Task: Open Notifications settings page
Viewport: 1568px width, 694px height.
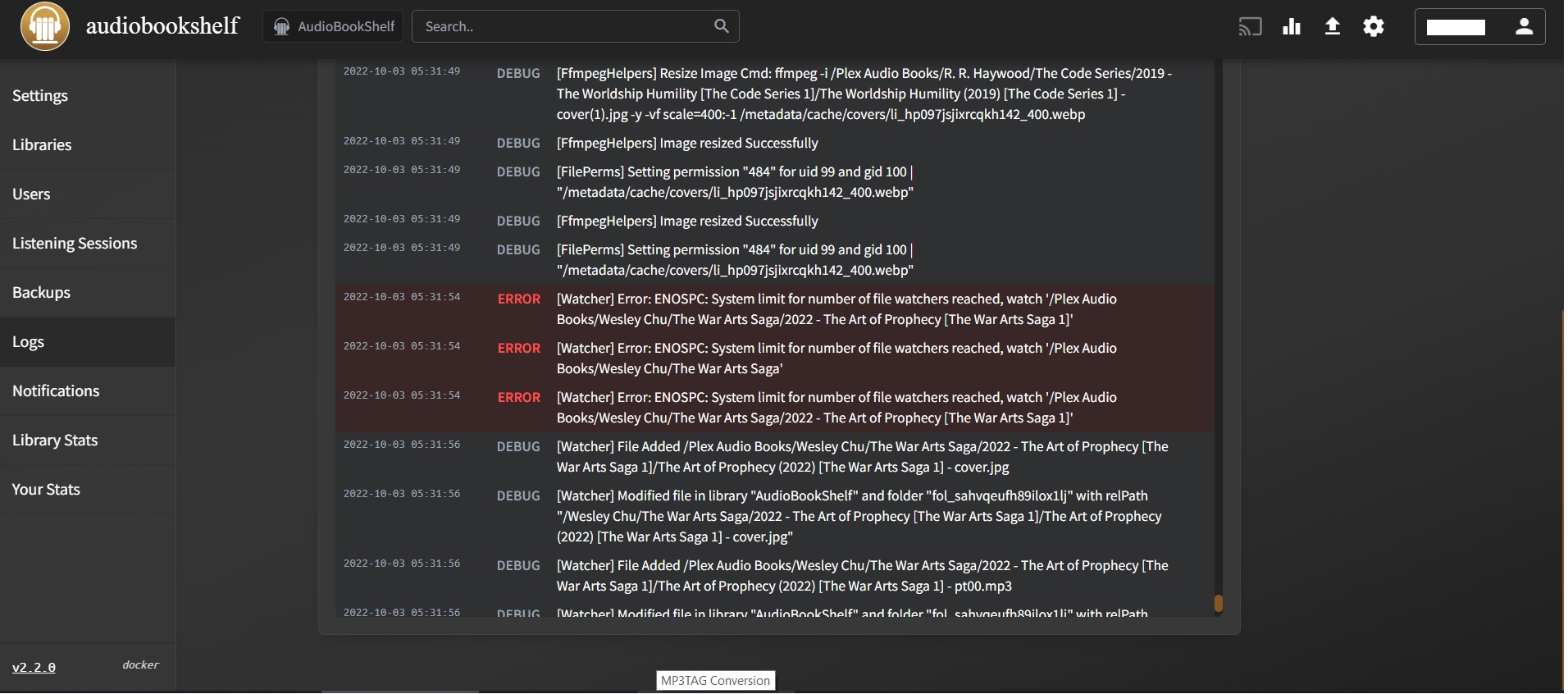Action: (88, 391)
